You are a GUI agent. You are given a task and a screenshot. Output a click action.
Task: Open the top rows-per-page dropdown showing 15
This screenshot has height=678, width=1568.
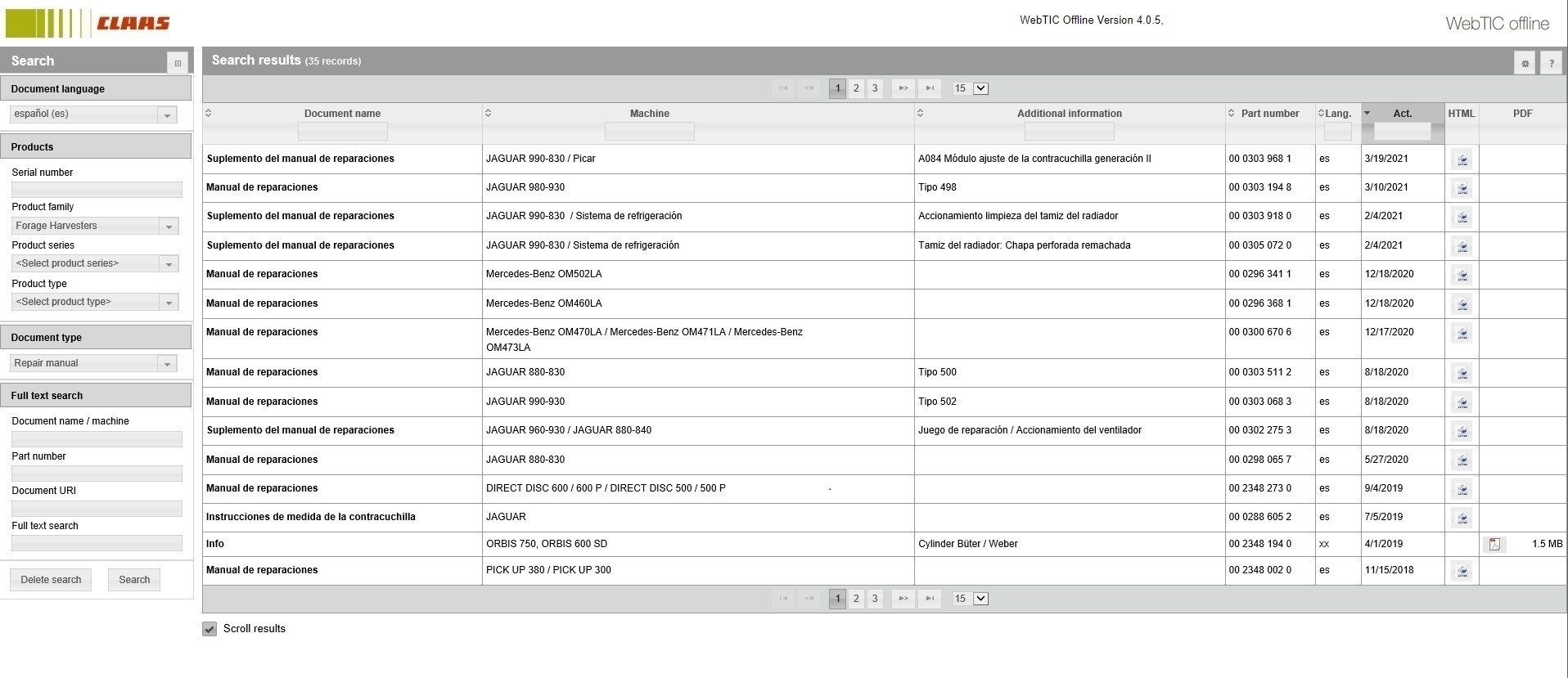pyautogui.click(x=980, y=88)
